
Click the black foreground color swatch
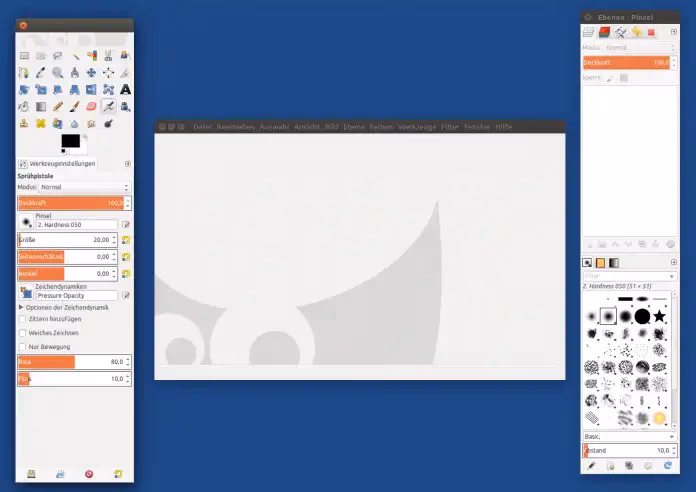[70, 141]
